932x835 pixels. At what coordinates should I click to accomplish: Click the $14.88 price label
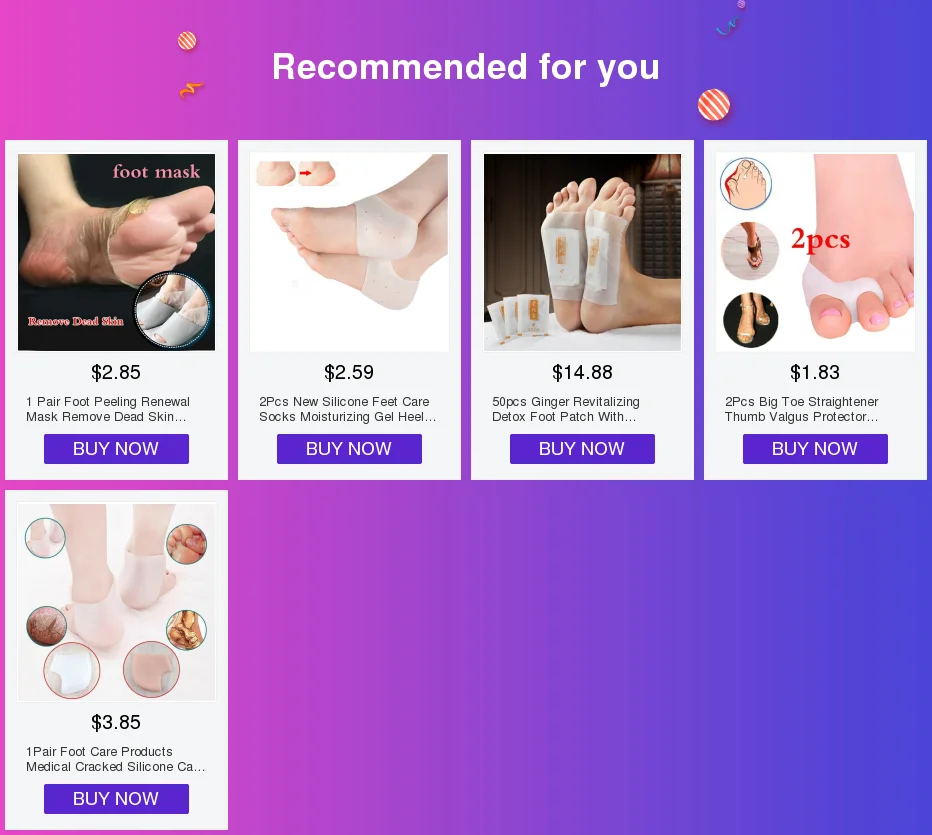[582, 373]
